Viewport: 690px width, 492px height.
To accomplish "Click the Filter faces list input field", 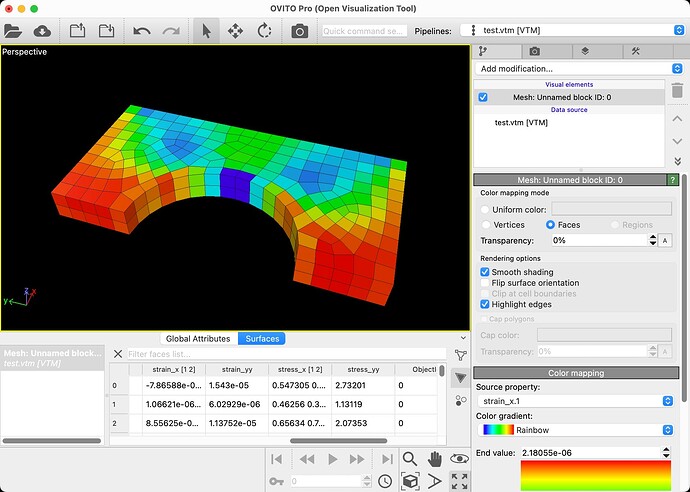I will click(x=286, y=354).
